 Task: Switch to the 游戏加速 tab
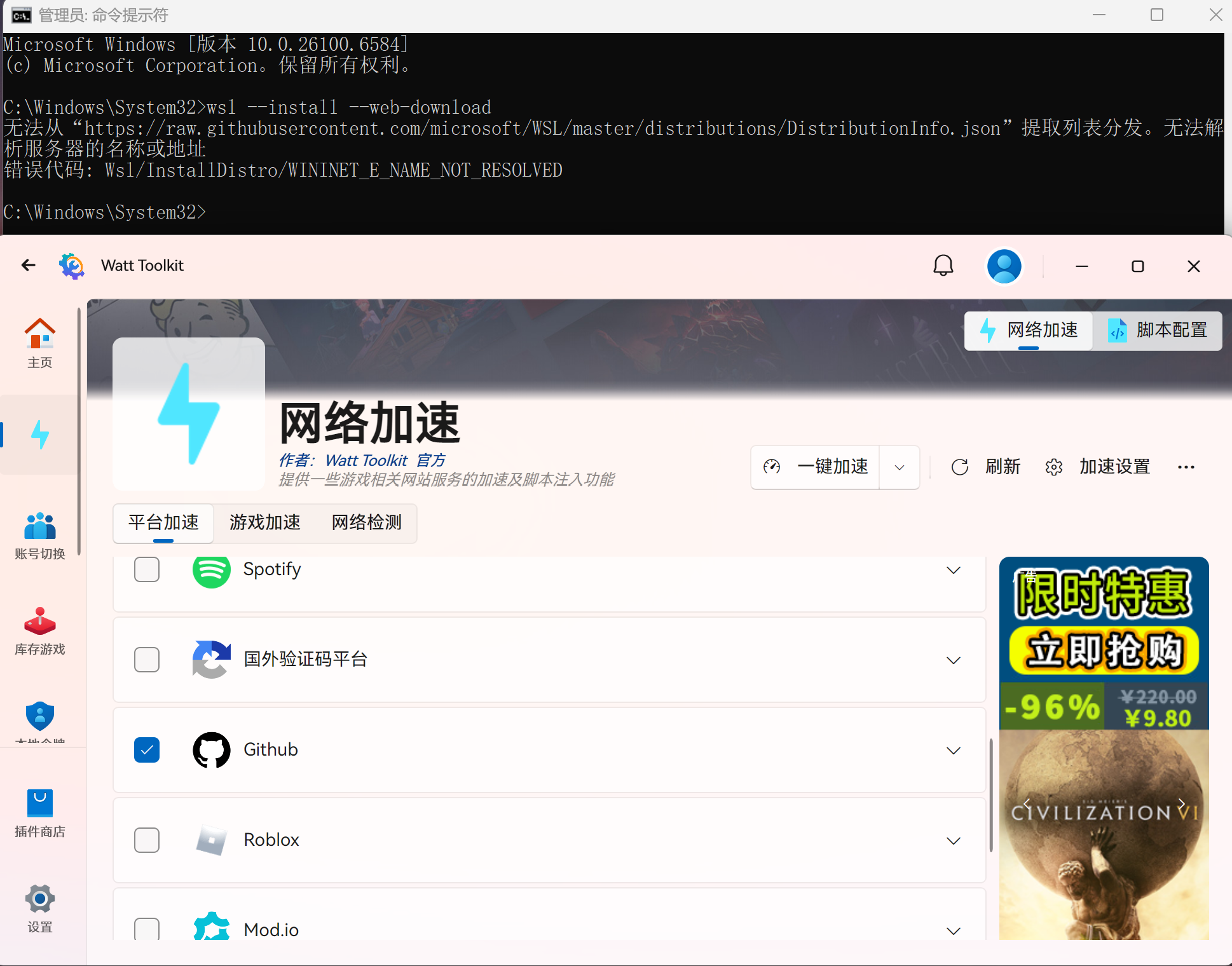264,522
